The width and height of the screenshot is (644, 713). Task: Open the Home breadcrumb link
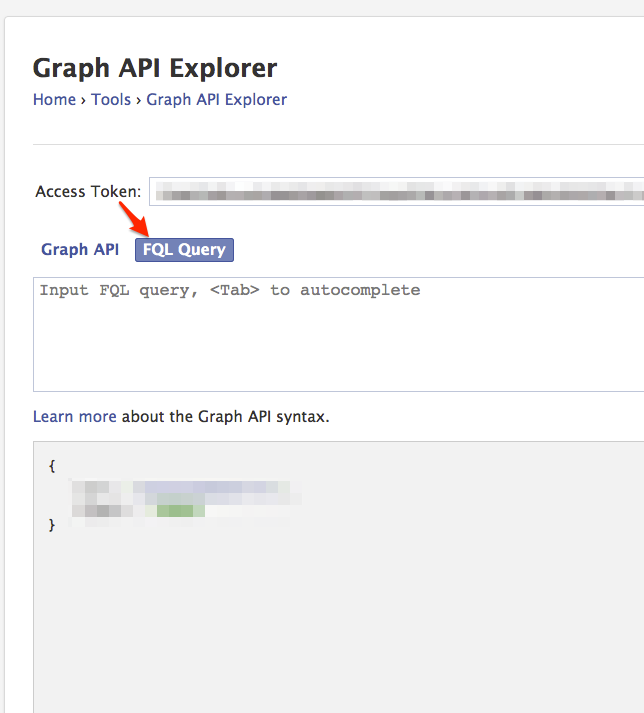click(x=55, y=100)
